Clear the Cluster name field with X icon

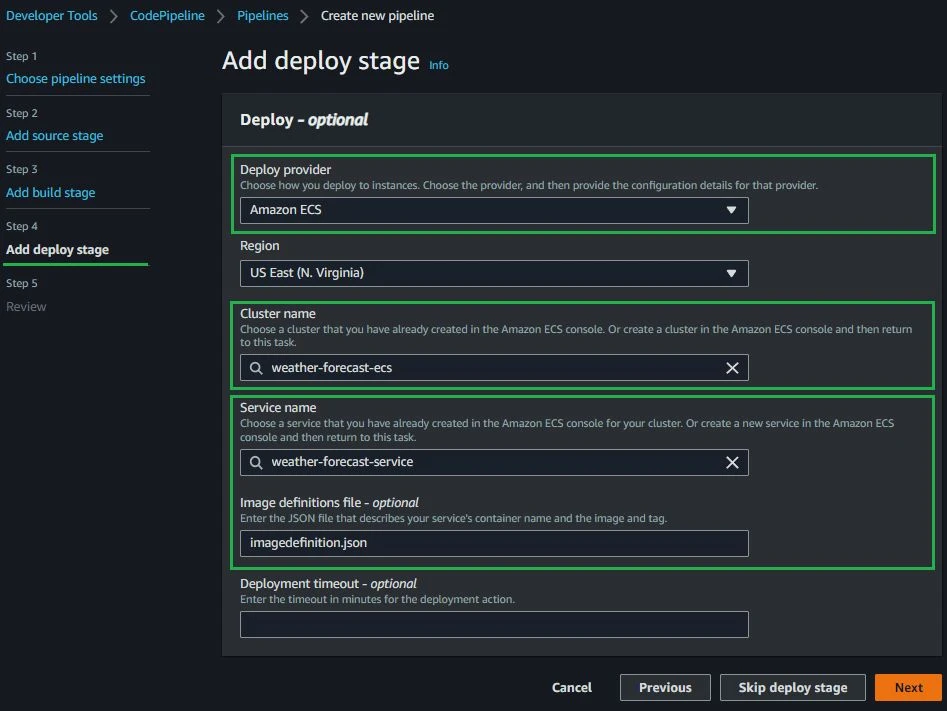coord(732,368)
